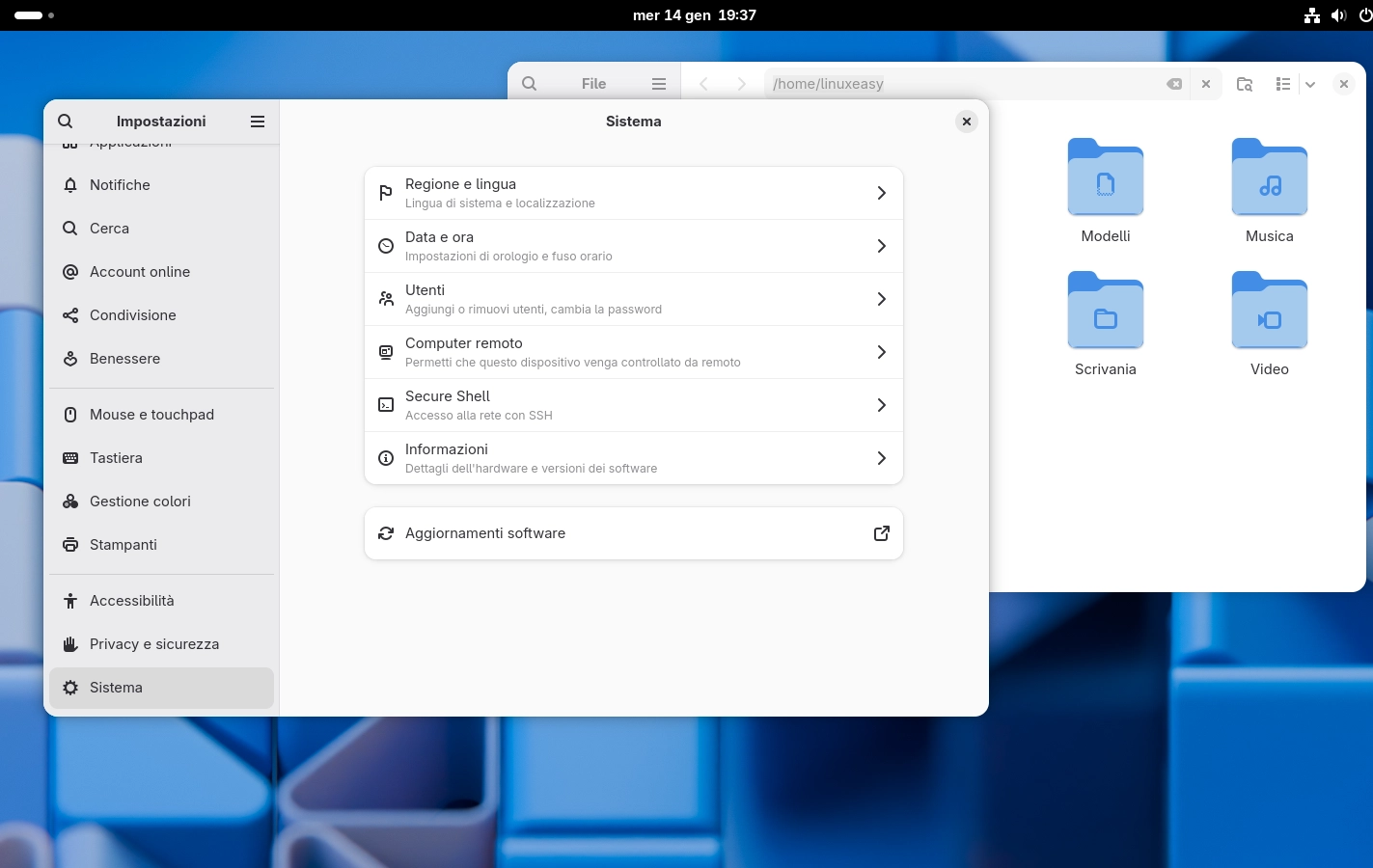The width and height of the screenshot is (1373, 868).
Task: Select the Mouse e touchpad settings entry
Action: pos(151,414)
